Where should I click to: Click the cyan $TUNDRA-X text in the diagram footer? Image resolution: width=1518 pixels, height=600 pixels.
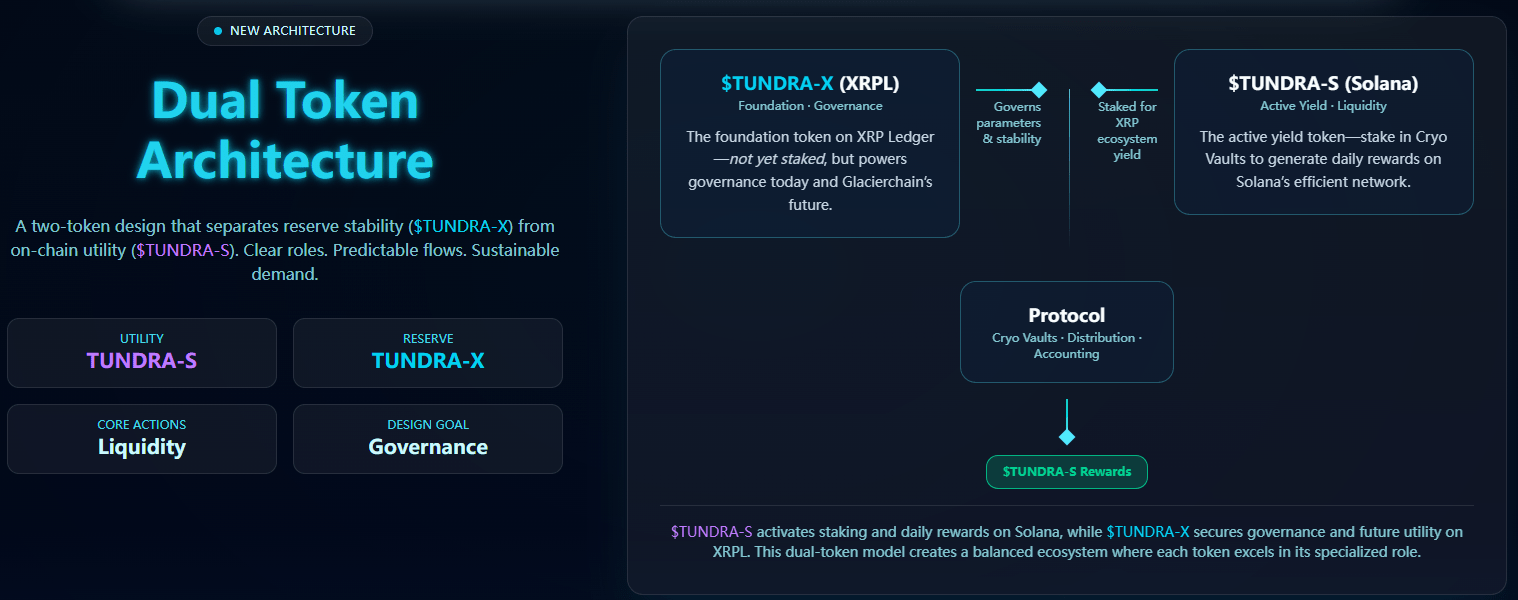pyautogui.click(x=1147, y=532)
